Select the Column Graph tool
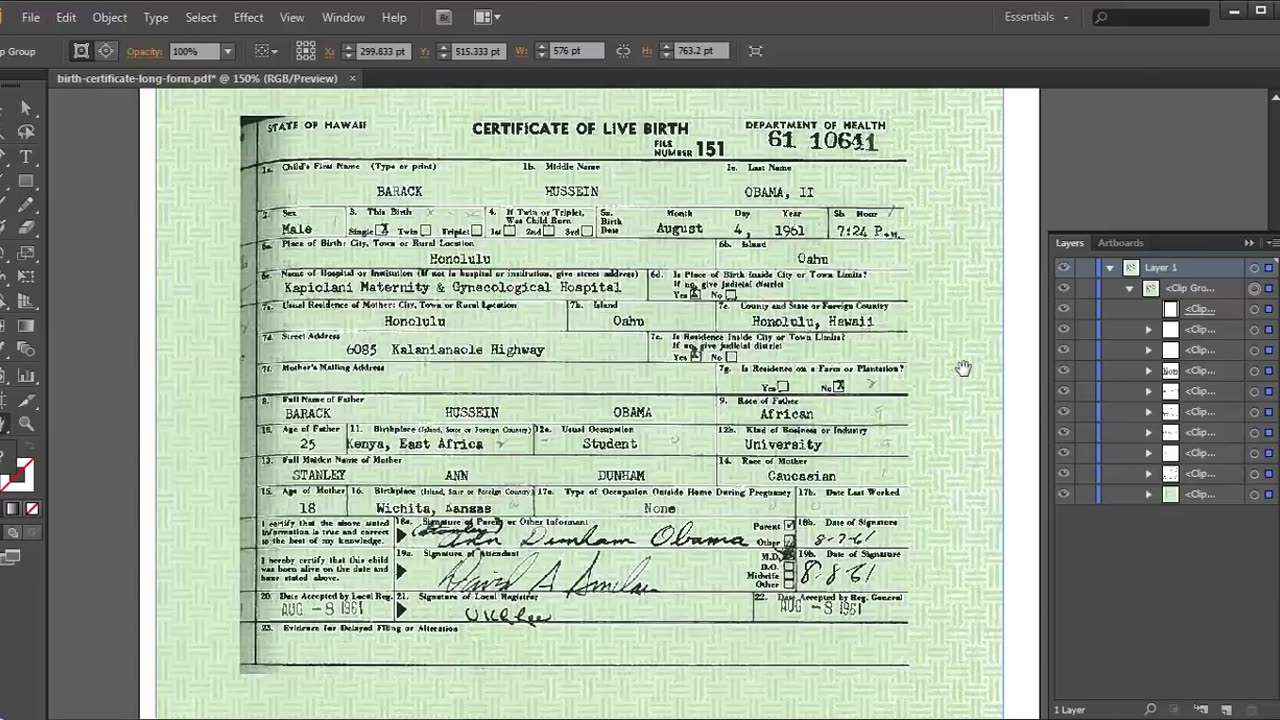The height and width of the screenshot is (720, 1280). tap(26, 376)
